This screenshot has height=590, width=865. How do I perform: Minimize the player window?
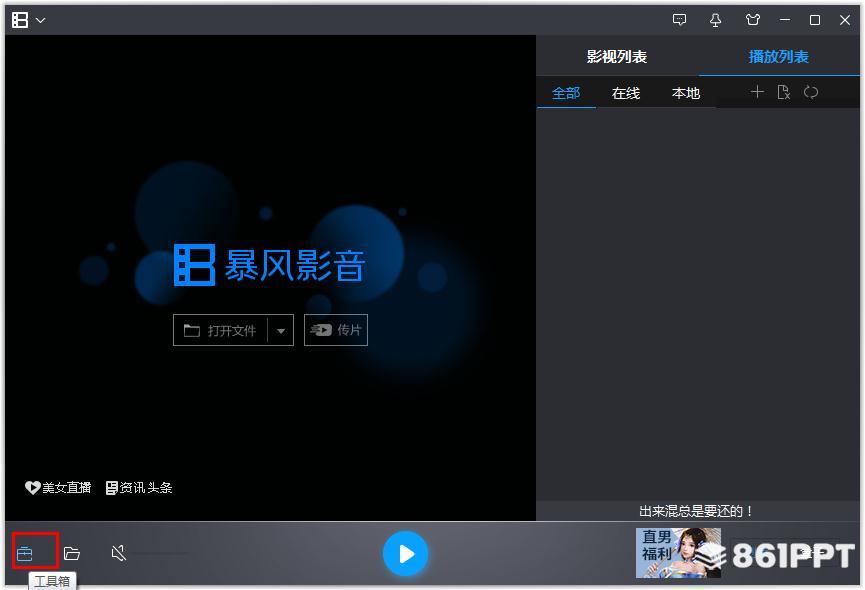(x=785, y=20)
